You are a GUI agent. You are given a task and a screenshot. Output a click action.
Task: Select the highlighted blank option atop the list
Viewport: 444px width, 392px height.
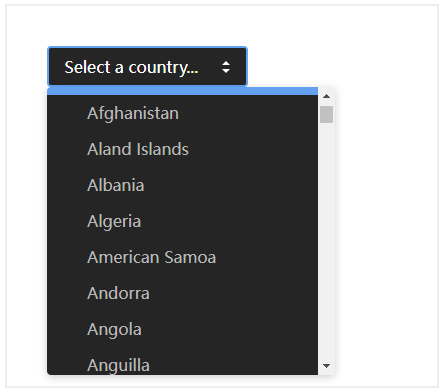click(x=182, y=91)
